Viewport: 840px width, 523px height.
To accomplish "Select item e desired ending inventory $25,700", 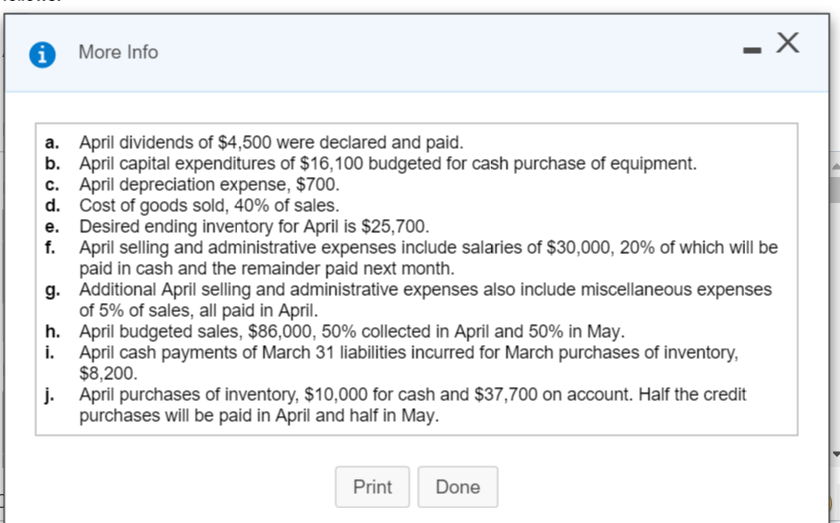I will point(254,226).
